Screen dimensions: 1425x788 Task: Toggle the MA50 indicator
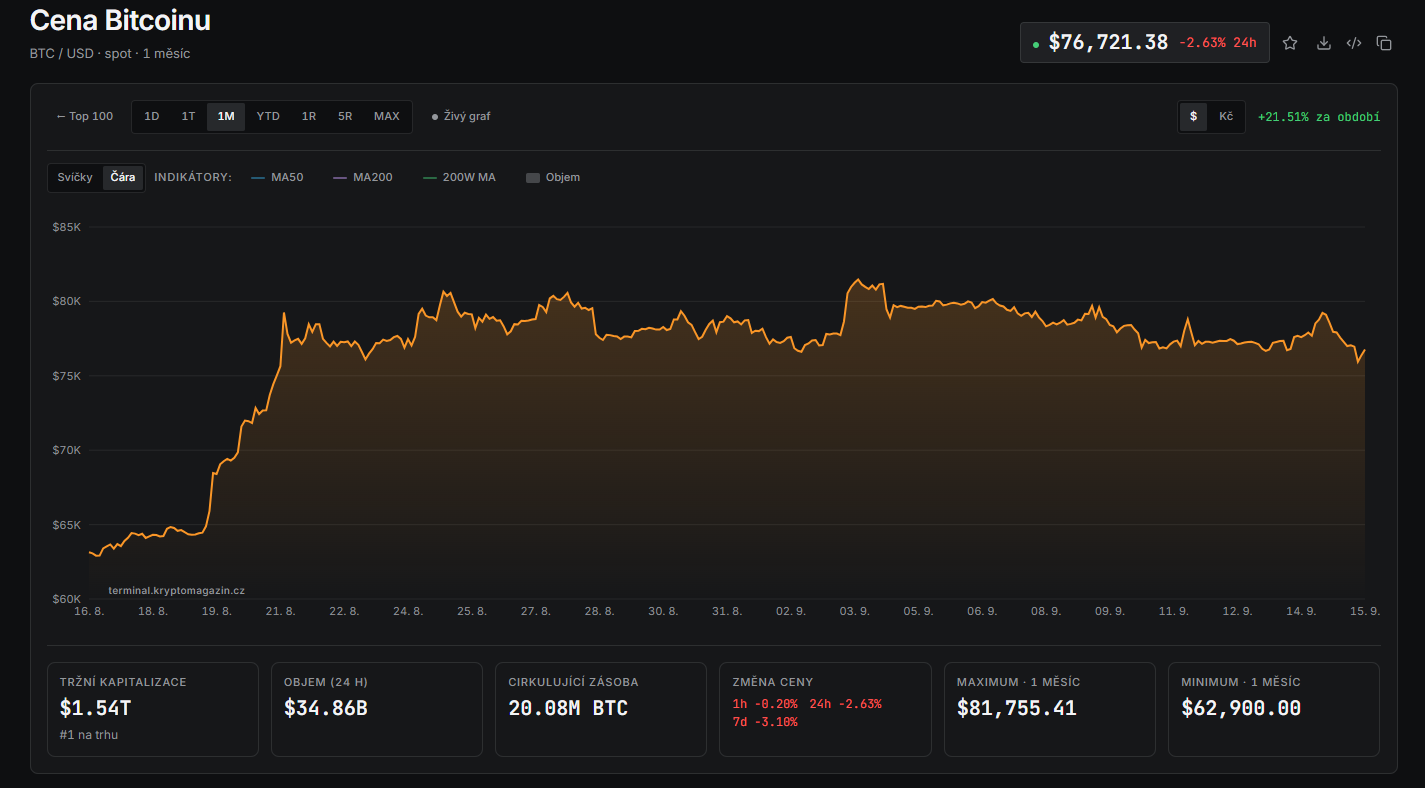[277, 177]
